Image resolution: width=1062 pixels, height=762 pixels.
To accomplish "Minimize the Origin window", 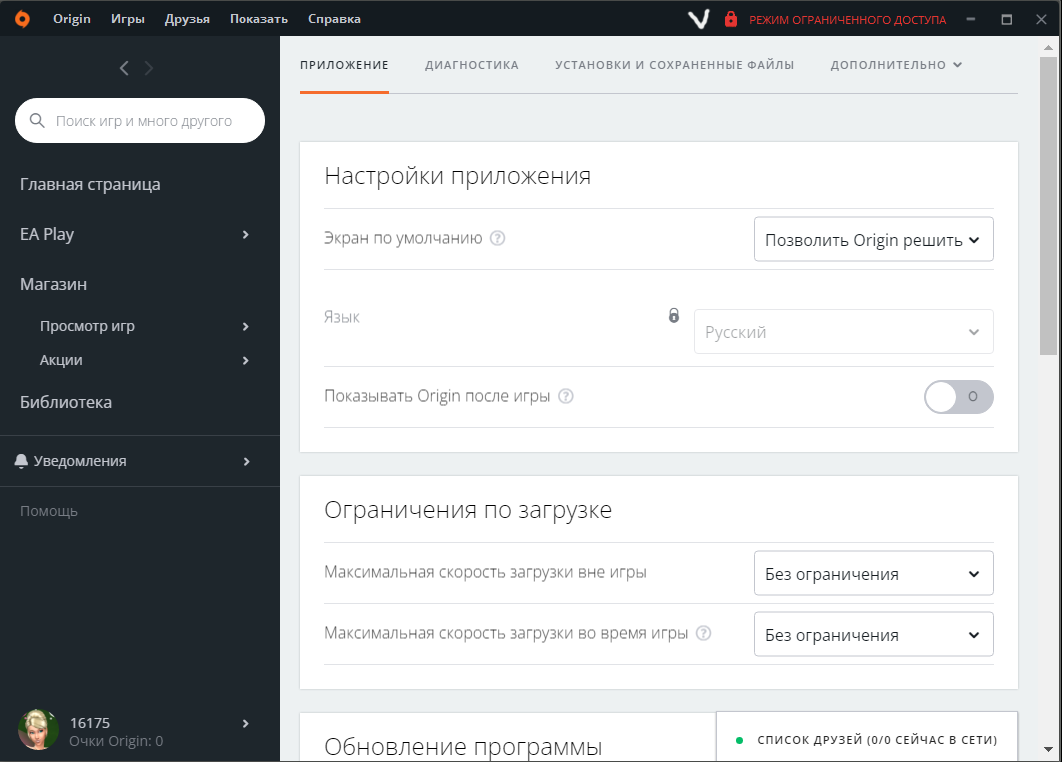I will click(971, 19).
